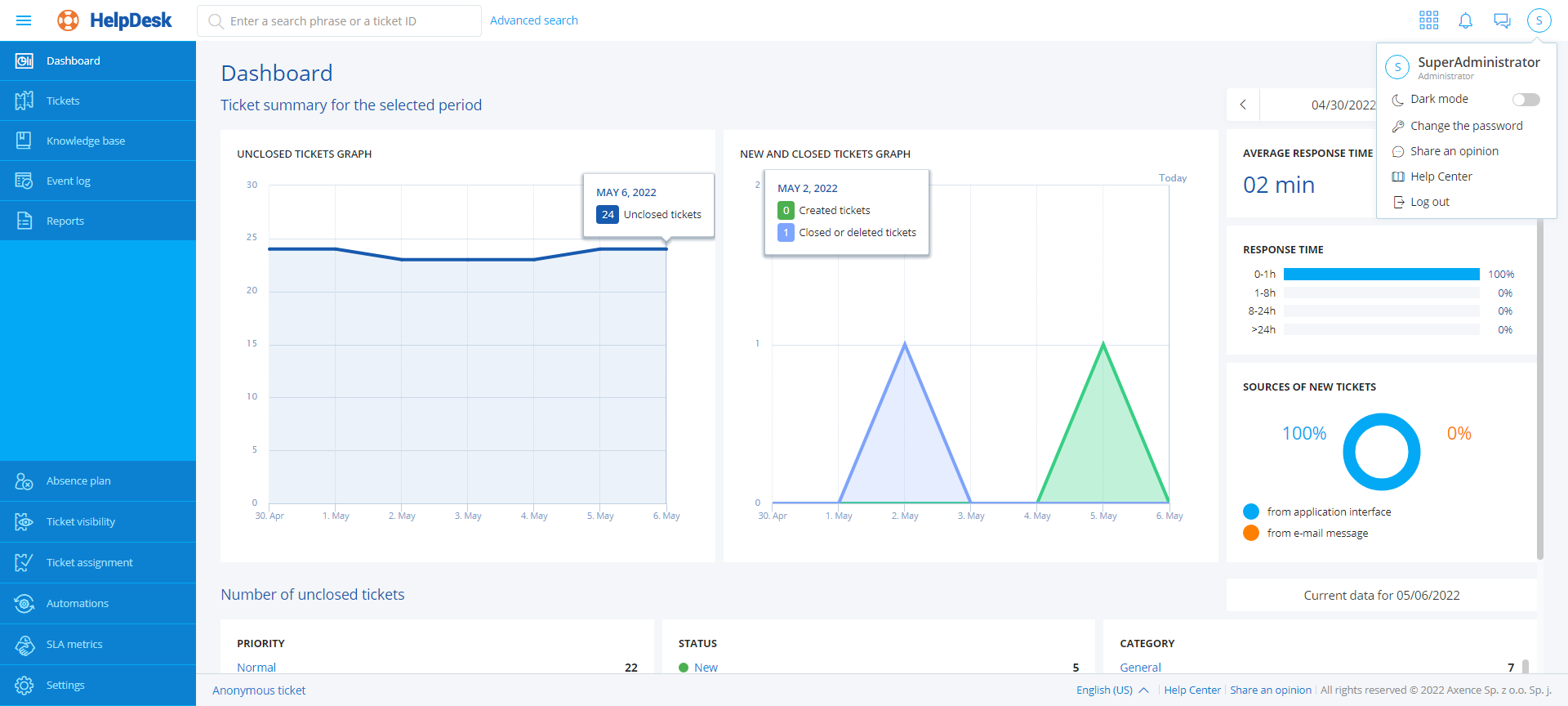The width and height of the screenshot is (1568, 706).
Task: Click the user avatar icon in header
Action: click(x=1539, y=20)
